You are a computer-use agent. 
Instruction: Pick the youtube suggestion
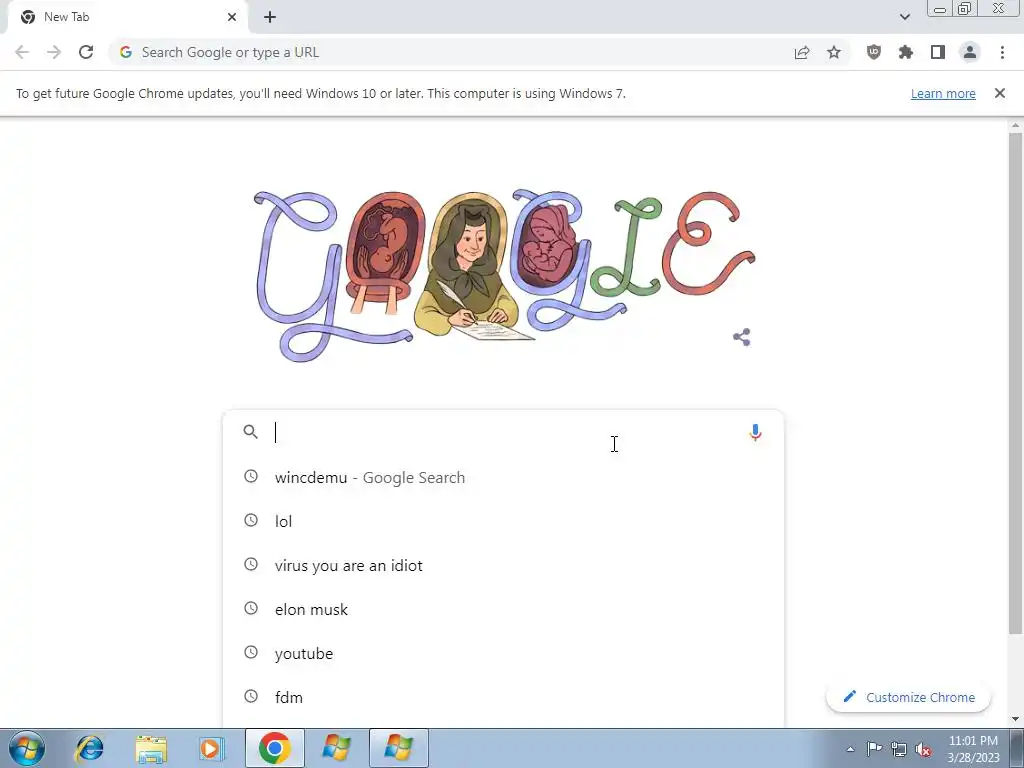click(x=503, y=653)
